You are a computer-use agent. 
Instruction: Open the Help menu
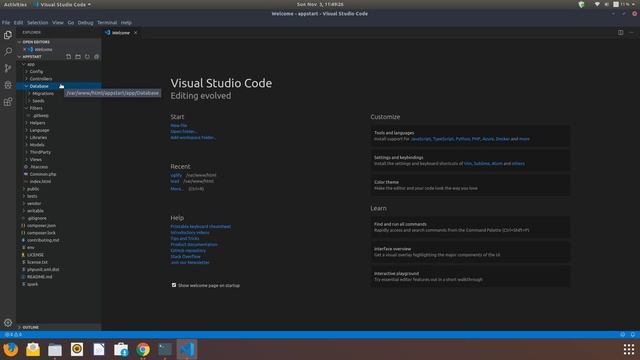click(126, 22)
